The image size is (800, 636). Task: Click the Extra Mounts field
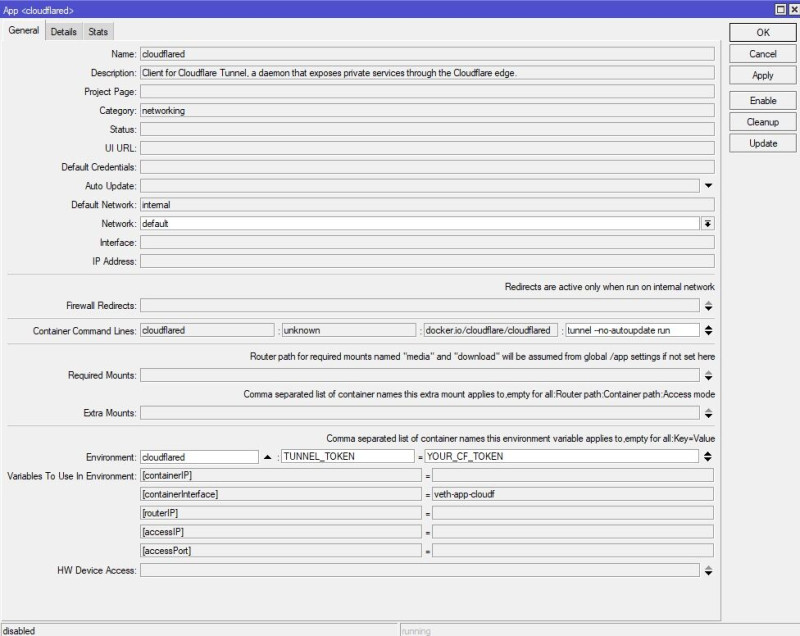pos(419,413)
